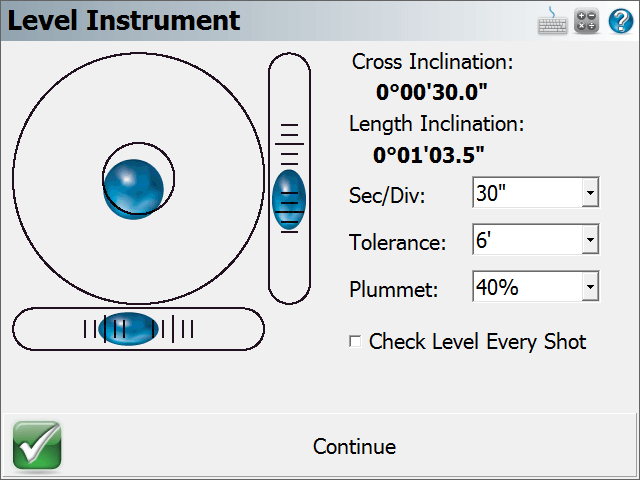Click the green checkmark icon

pyautogui.click(x=37, y=445)
